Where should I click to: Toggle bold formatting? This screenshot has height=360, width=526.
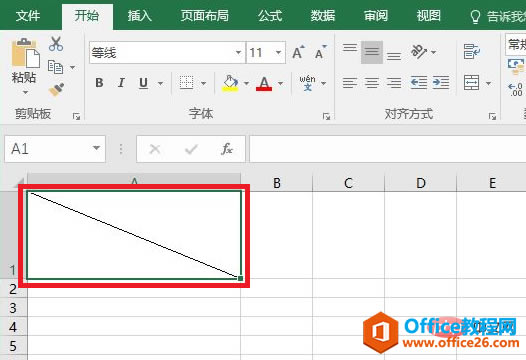coord(99,83)
